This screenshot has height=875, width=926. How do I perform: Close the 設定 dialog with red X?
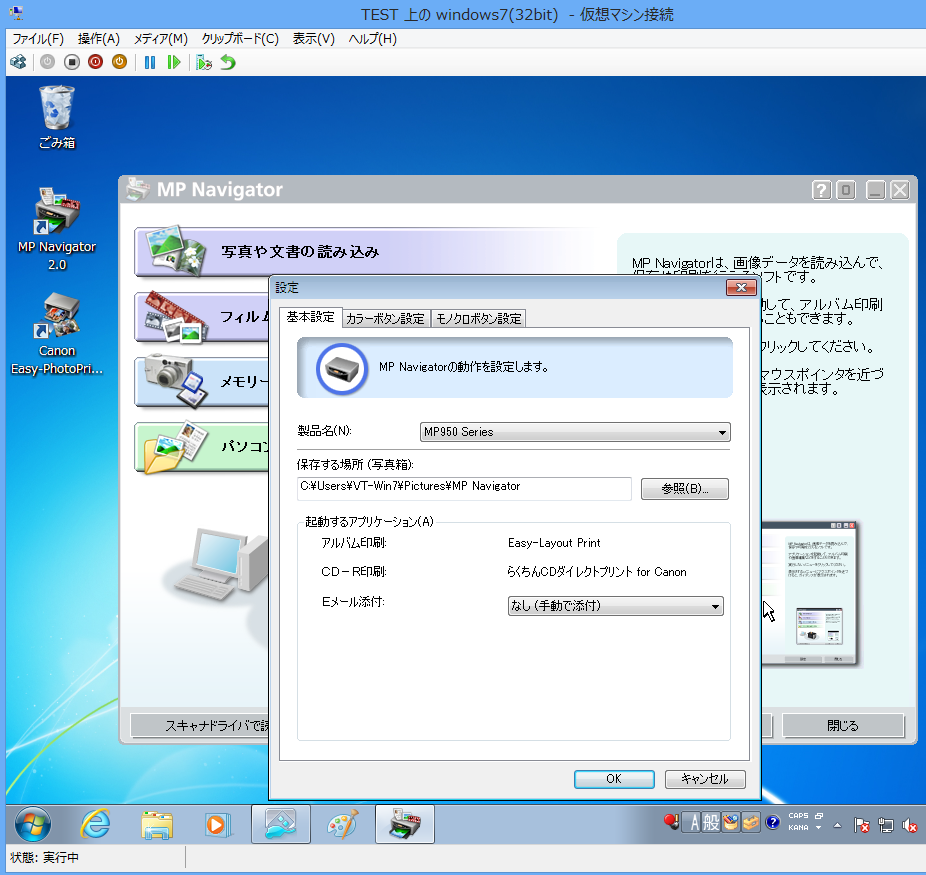point(741,287)
